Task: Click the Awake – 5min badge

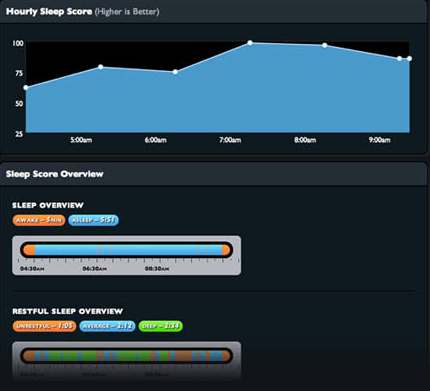Action: [x=39, y=220]
